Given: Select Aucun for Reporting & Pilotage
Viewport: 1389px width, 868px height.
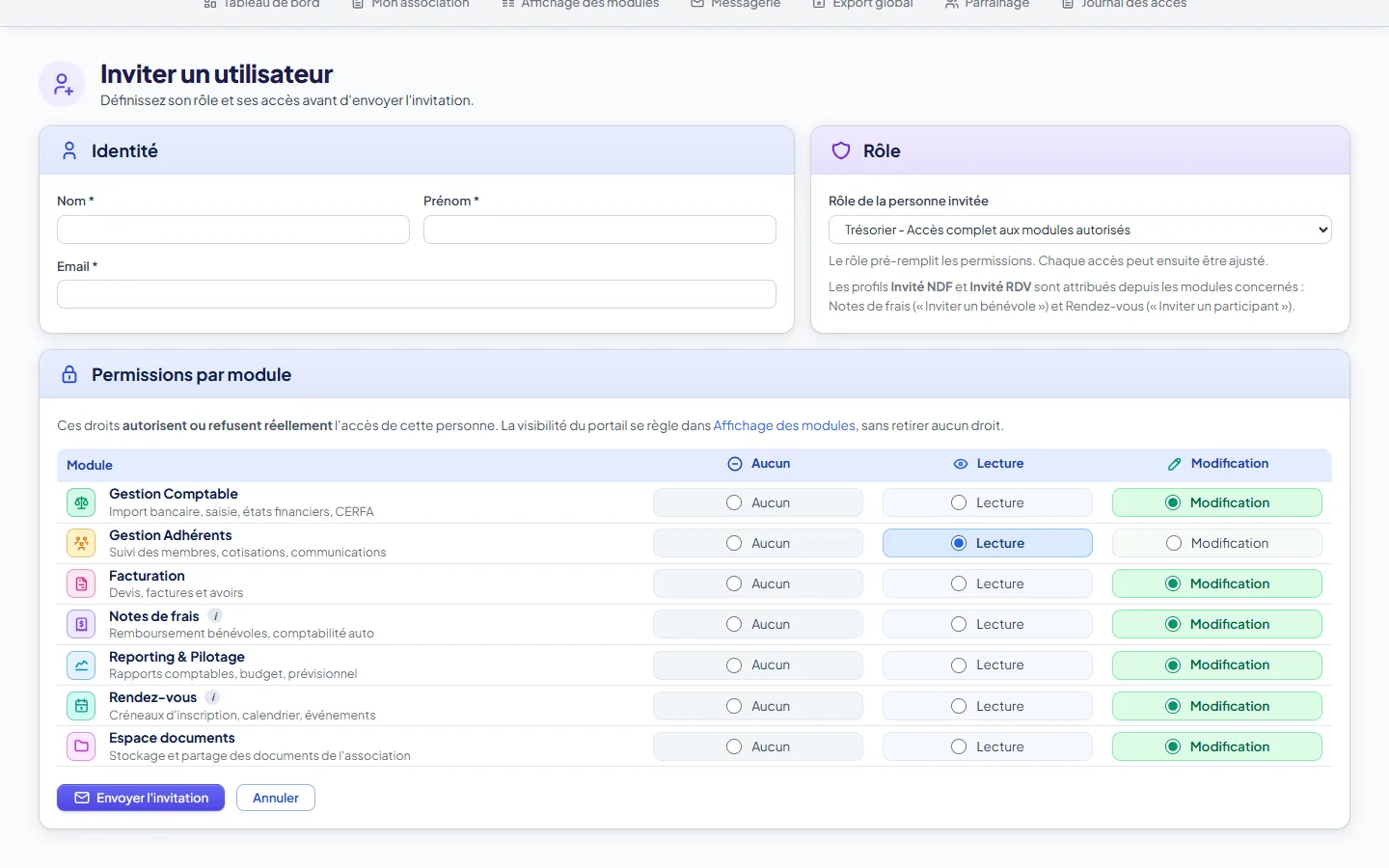Looking at the screenshot, I should click(758, 665).
